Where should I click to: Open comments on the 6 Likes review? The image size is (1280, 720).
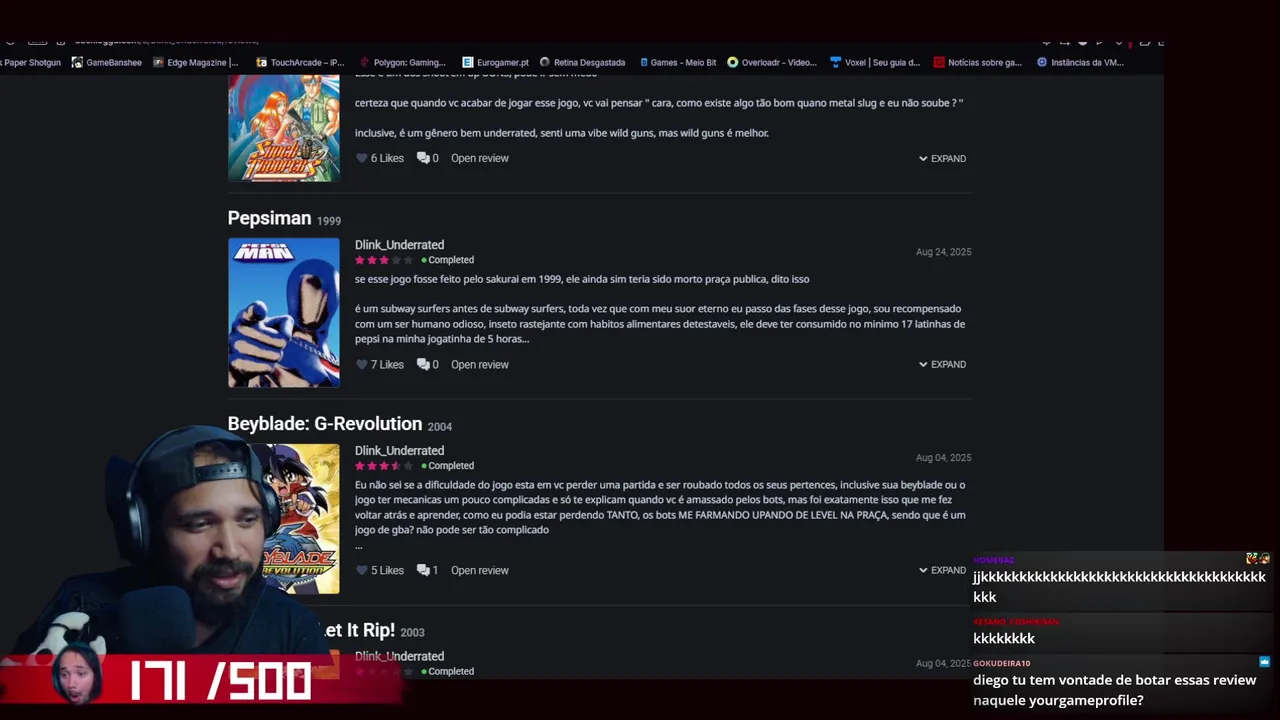tap(427, 158)
